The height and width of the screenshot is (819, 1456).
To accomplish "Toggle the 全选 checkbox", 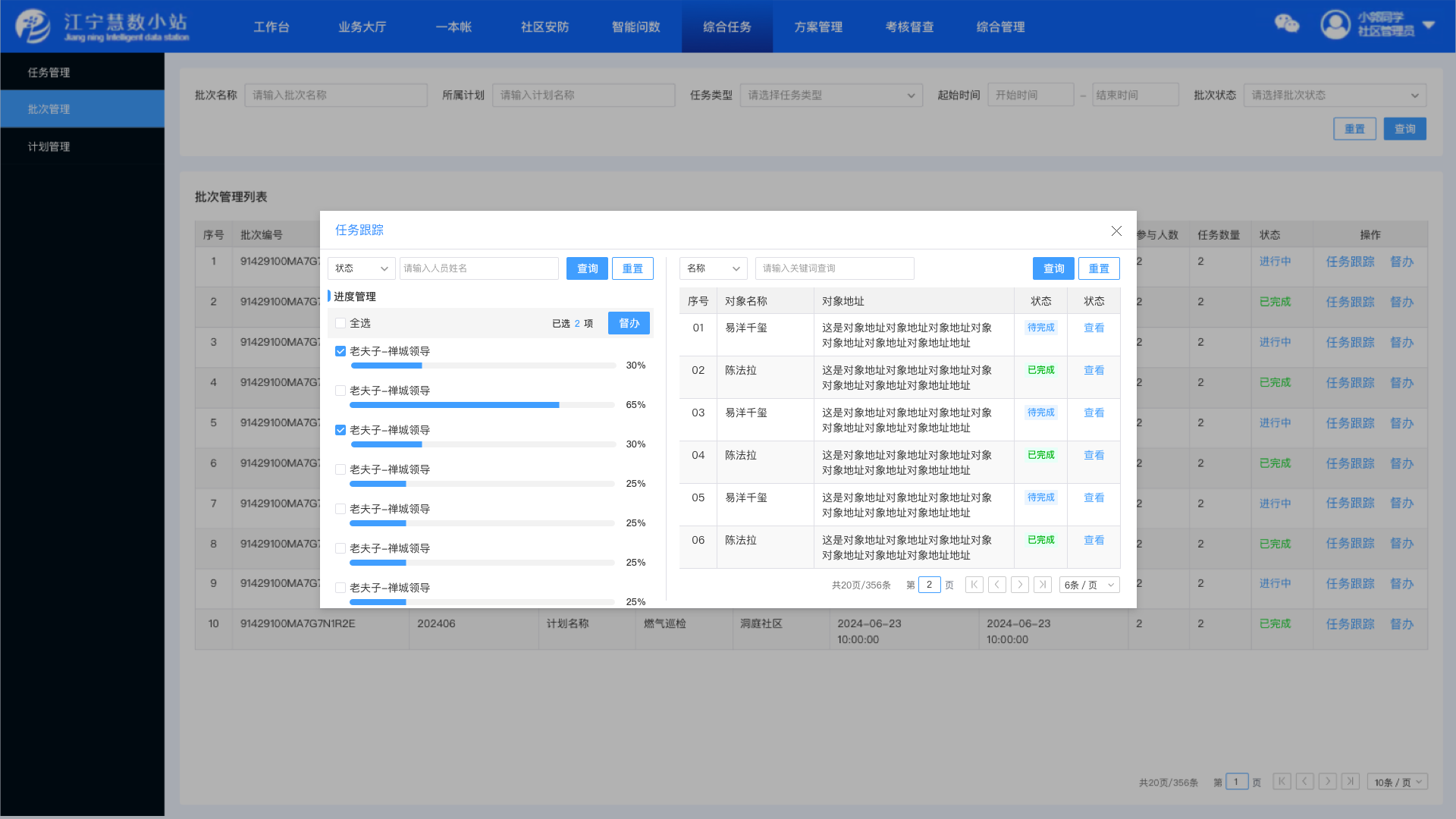I will click(x=340, y=323).
